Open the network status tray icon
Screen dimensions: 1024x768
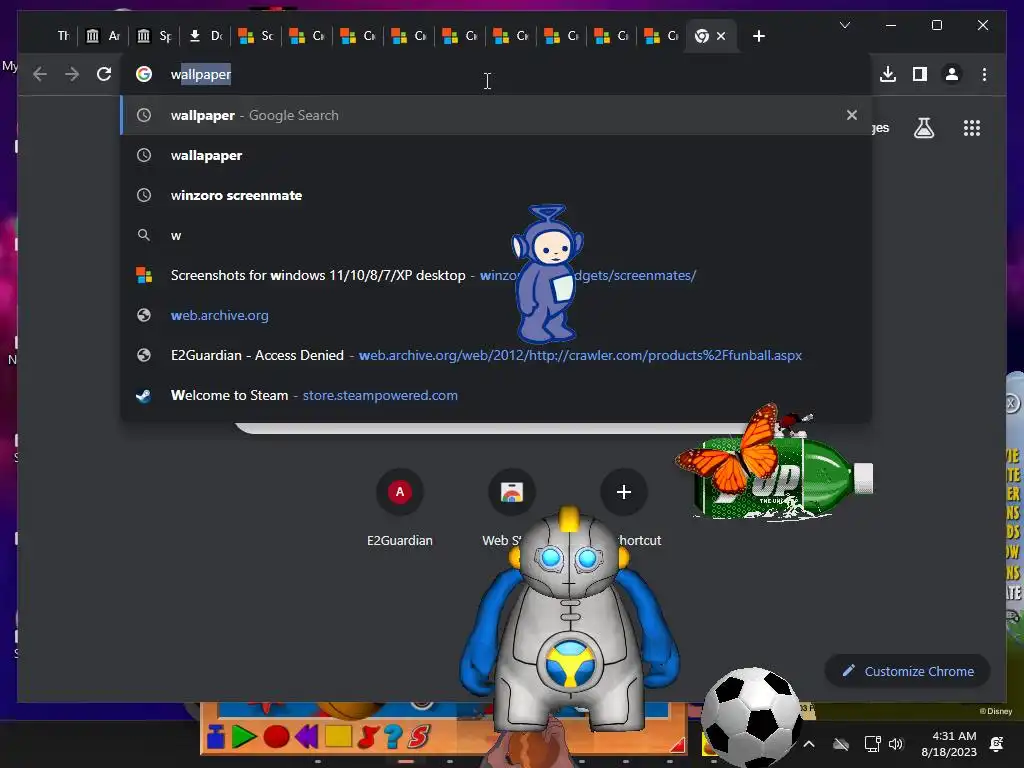872,744
